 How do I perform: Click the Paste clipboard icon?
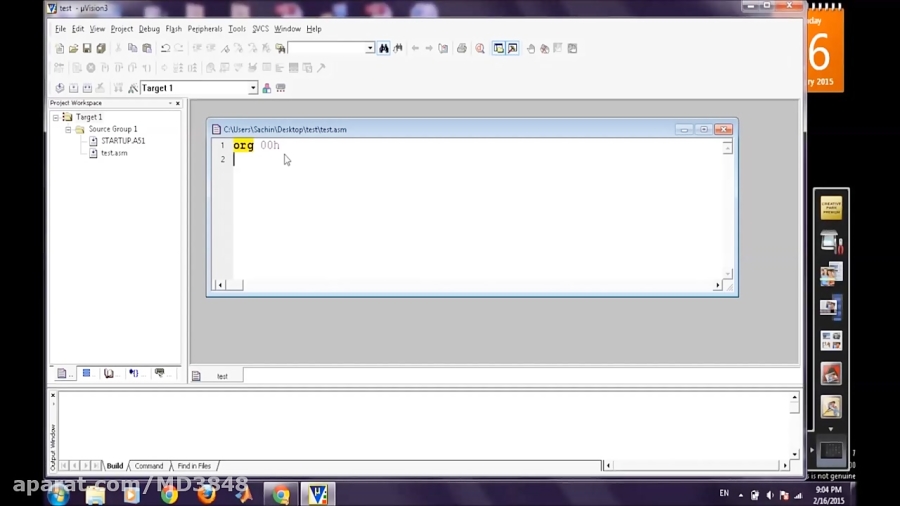147,49
